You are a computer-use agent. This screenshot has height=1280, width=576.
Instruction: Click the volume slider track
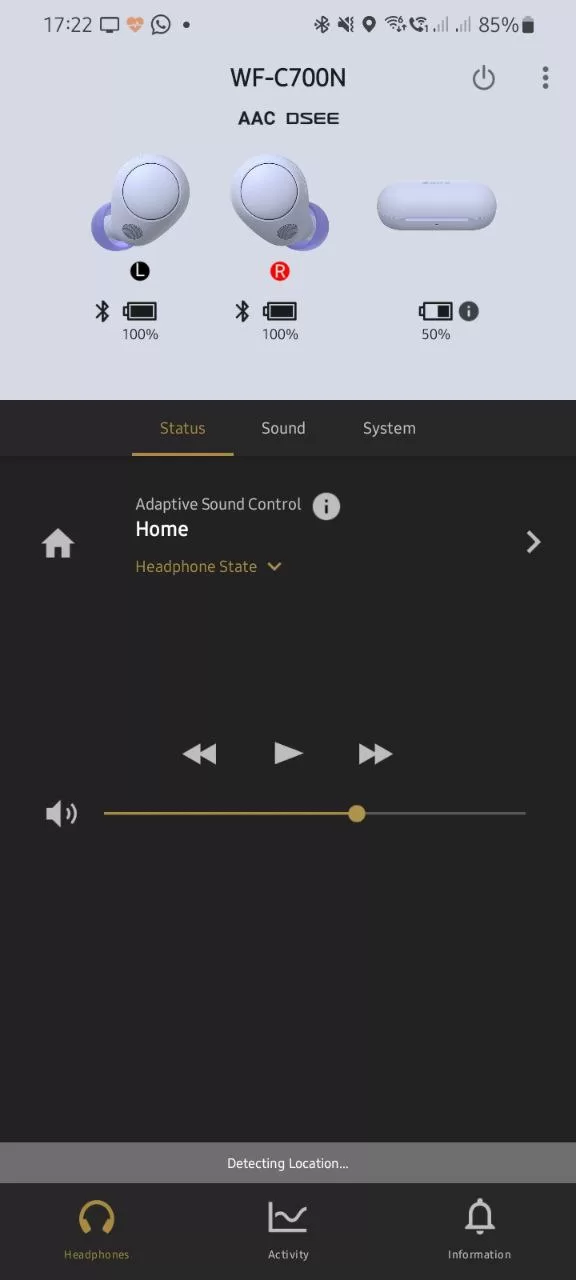tap(314, 814)
